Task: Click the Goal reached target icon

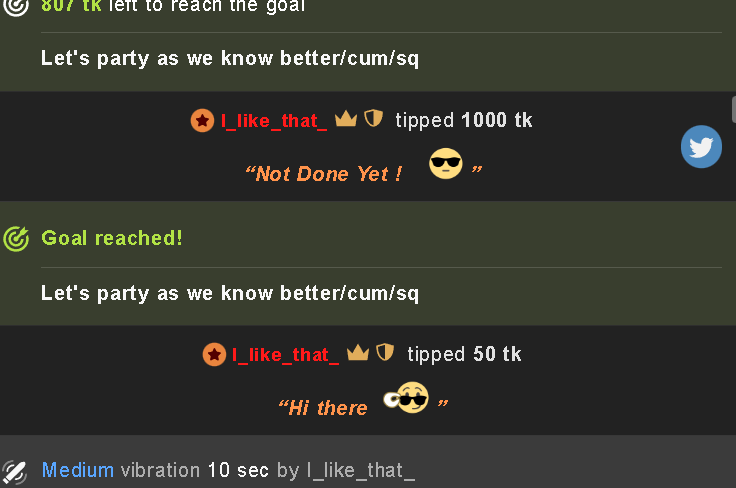Action: (x=16, y=239)
